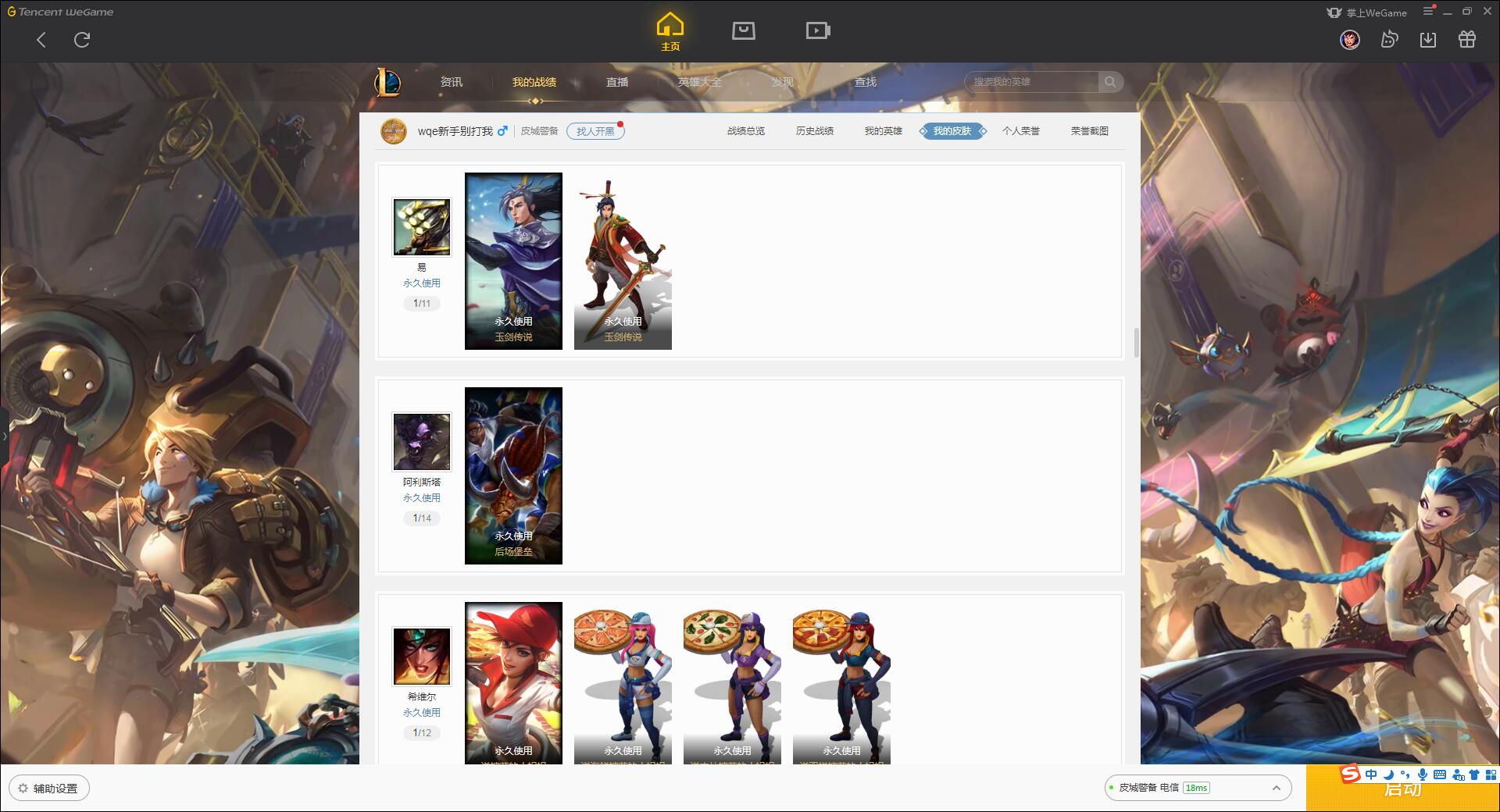Open the Sogou toolbox grid icon
Screen dimensions: 1500x812
click(1491, 775)
